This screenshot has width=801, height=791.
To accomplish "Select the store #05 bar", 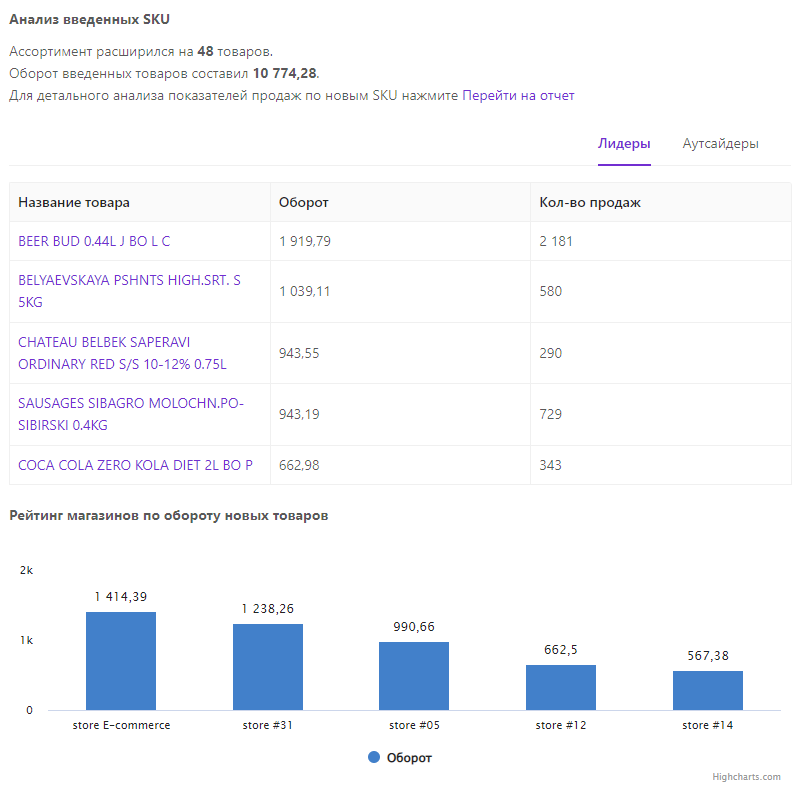I will pos(414,676).
